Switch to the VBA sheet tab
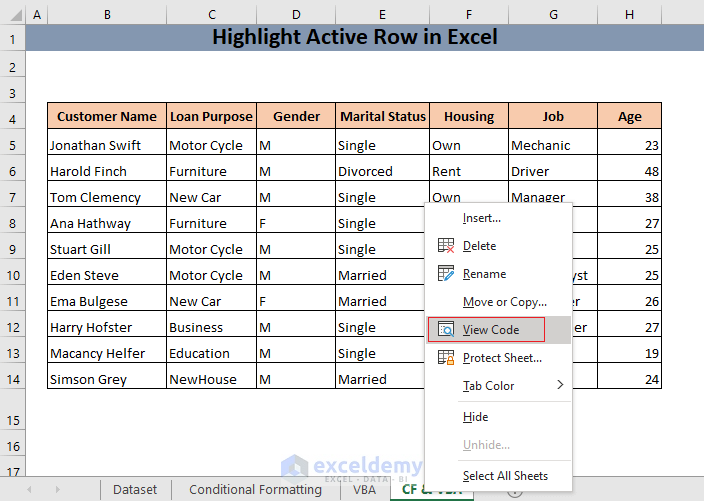Screen dimensions: 704x501 click(x=364, y=489)
